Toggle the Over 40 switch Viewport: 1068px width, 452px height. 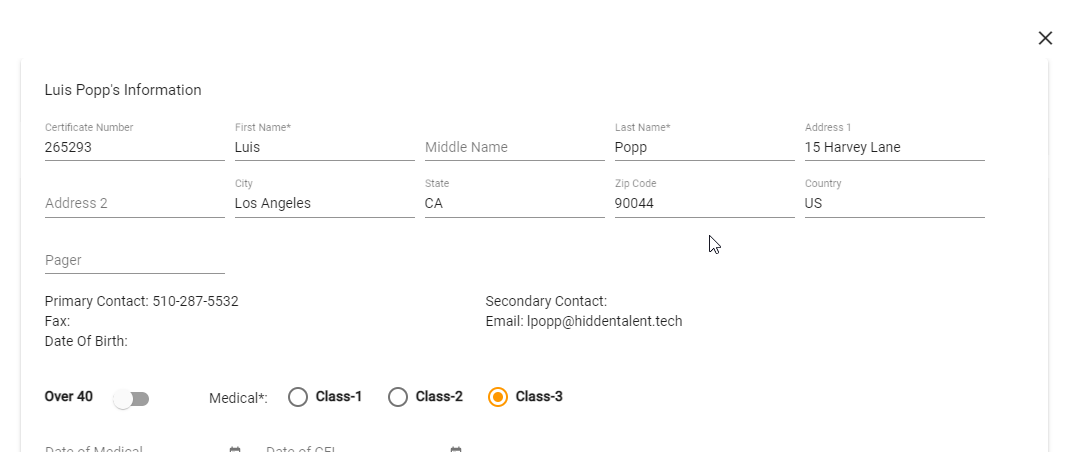[131, 399]
